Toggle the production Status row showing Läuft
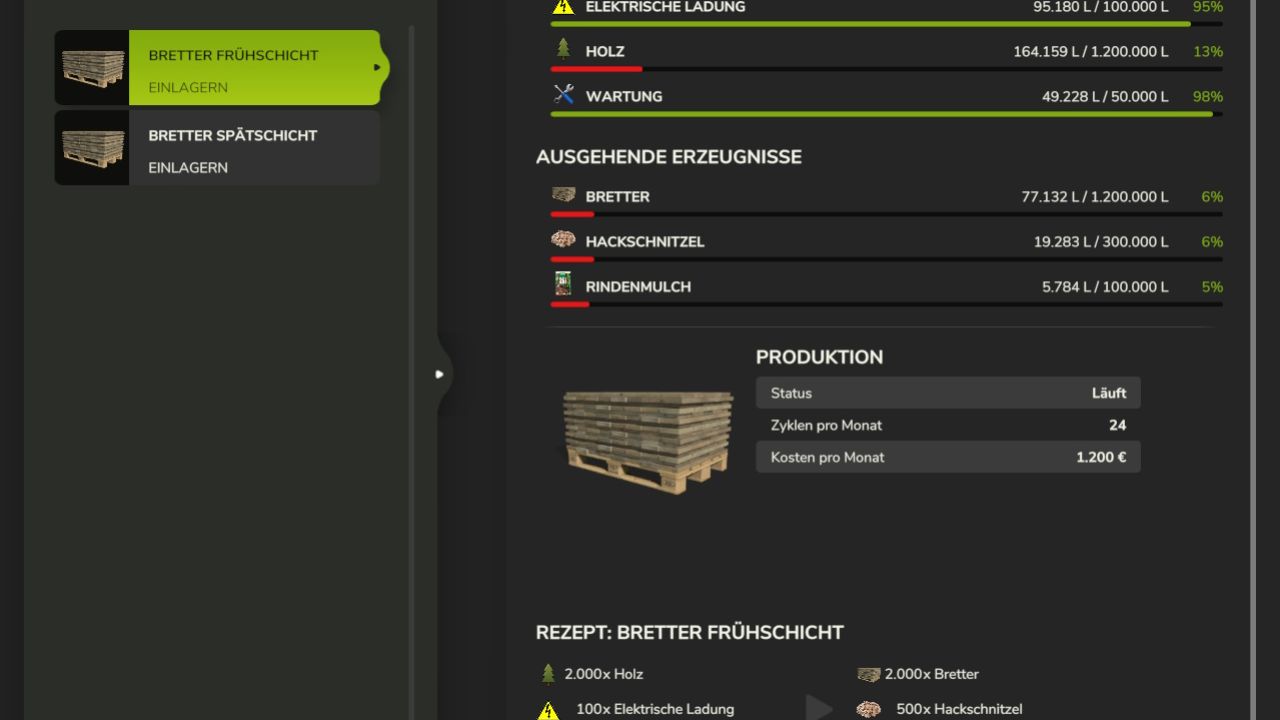Image resolution: width=1280 pixels, height=720 pixels. click(x=947, y=393)
